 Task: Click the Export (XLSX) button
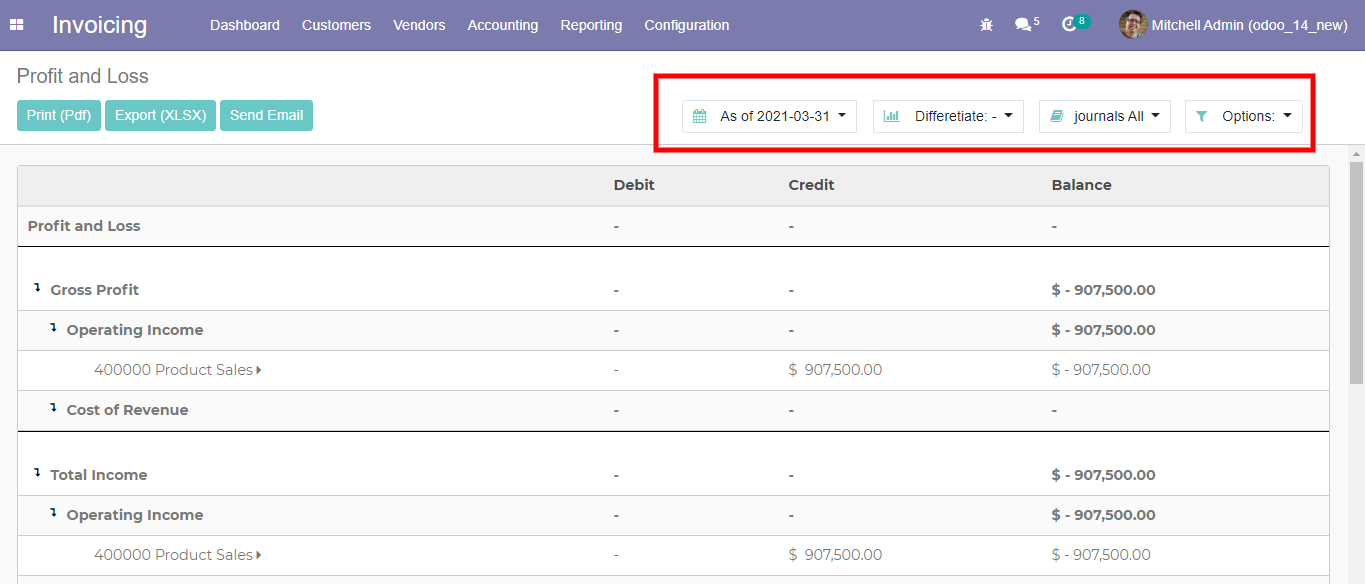point(160,115)
